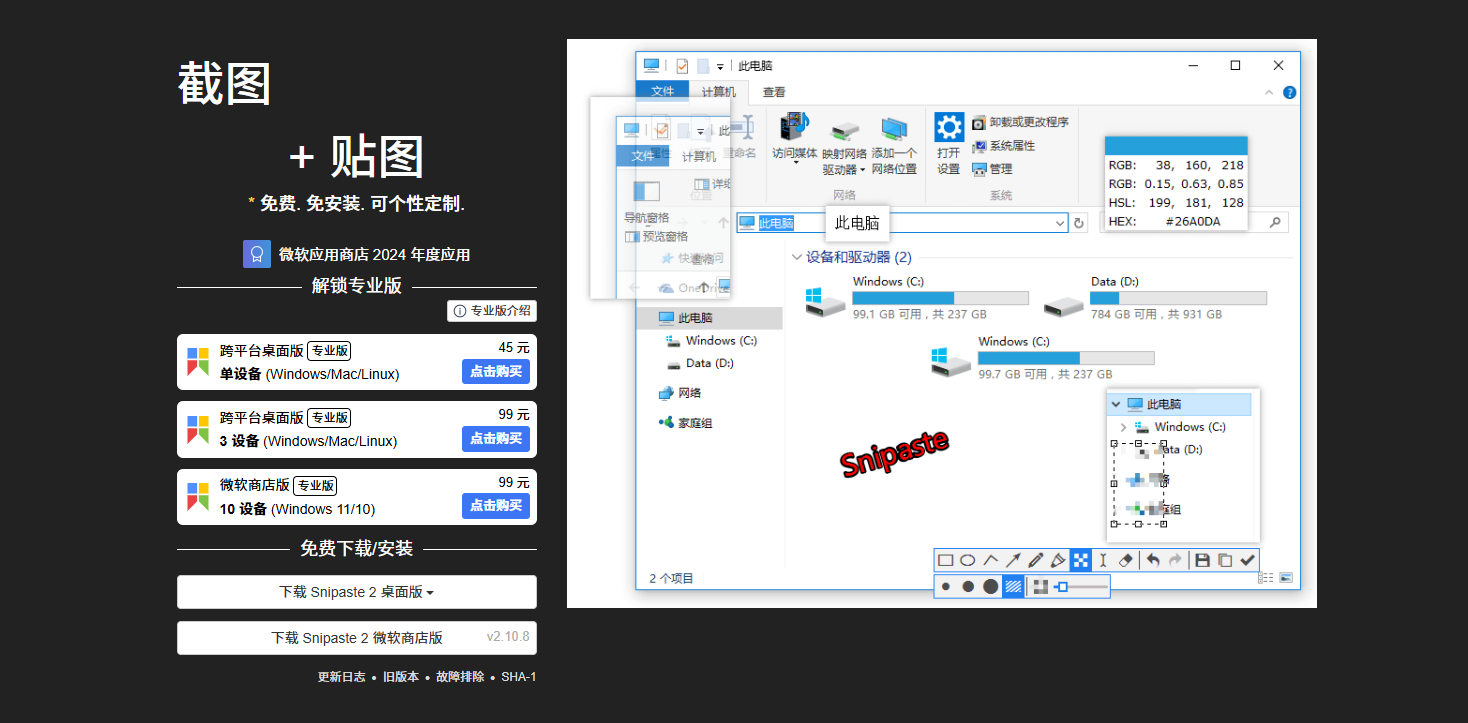The image size is (1468, 723).
Task: Buy the 99 元 微软商店版 edition
Action: 496,506
